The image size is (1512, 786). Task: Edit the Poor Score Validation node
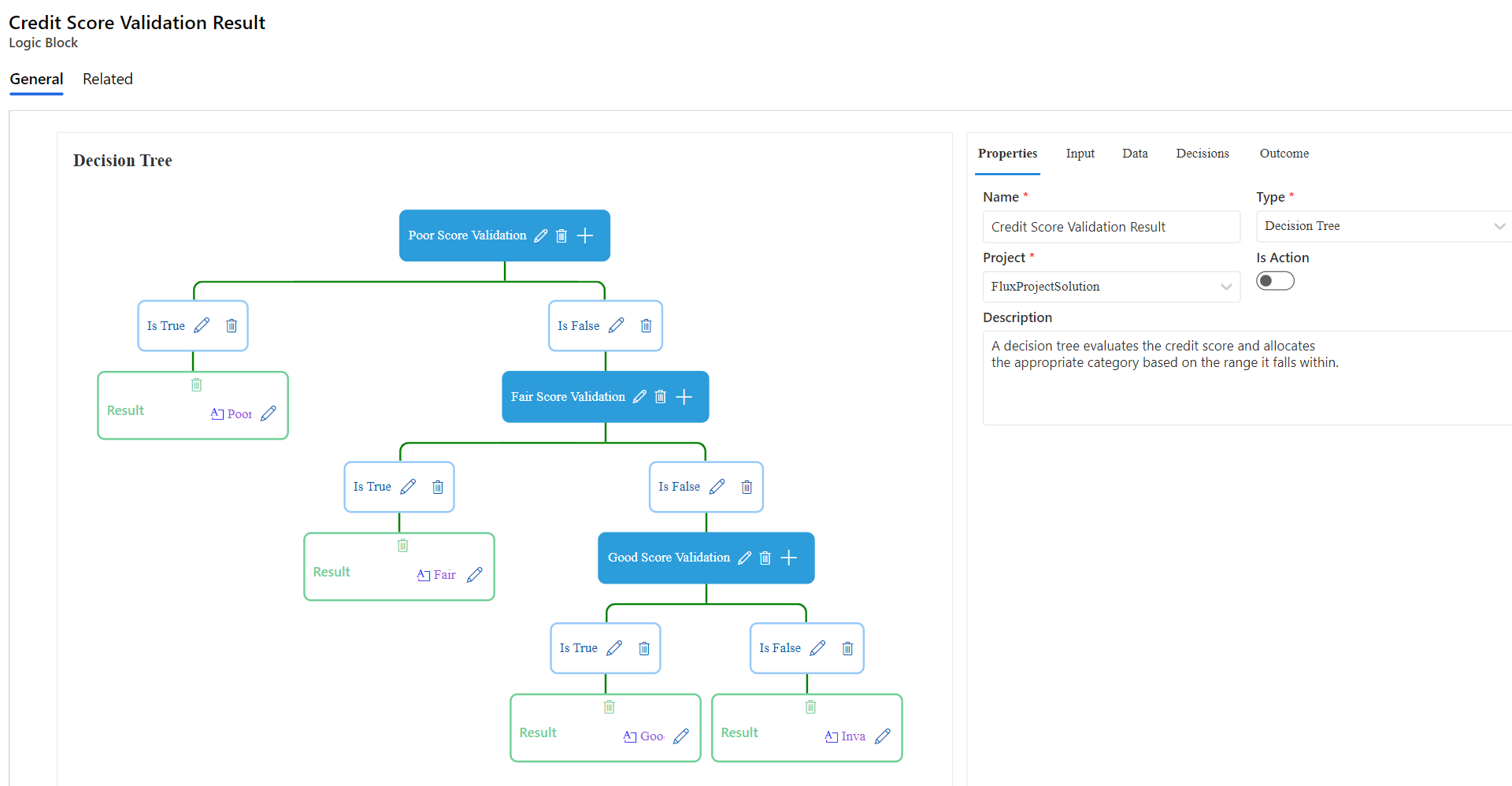[540, 235]
